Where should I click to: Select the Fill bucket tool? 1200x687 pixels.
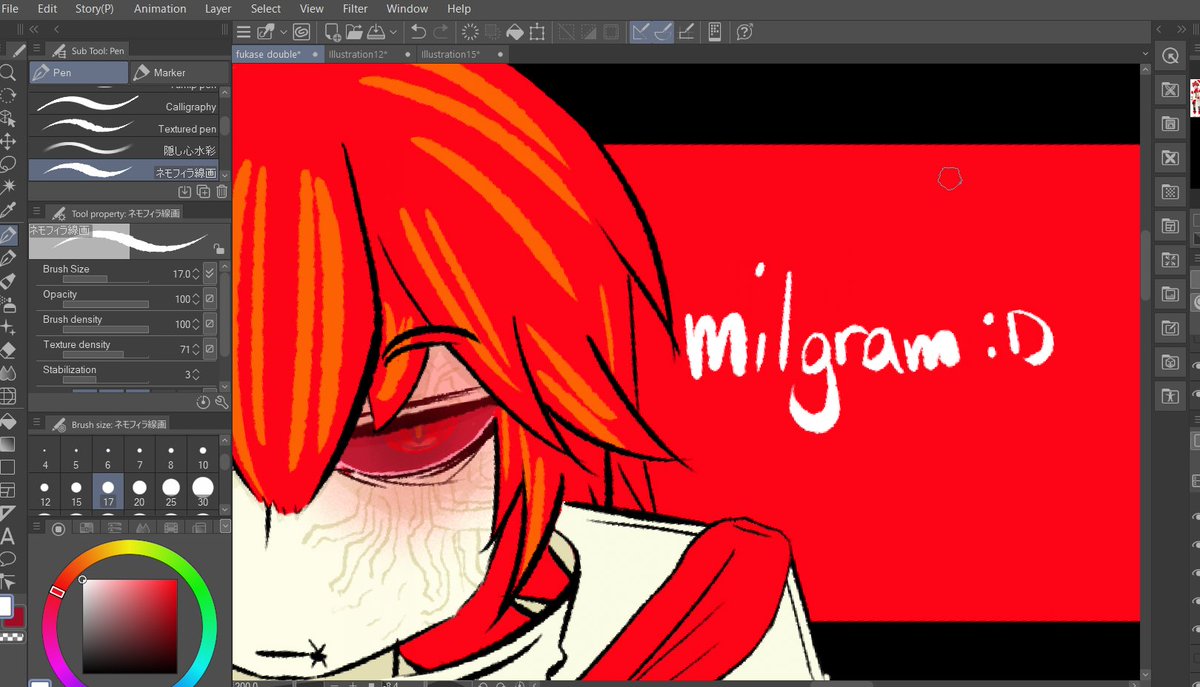[x=8, y=421]
